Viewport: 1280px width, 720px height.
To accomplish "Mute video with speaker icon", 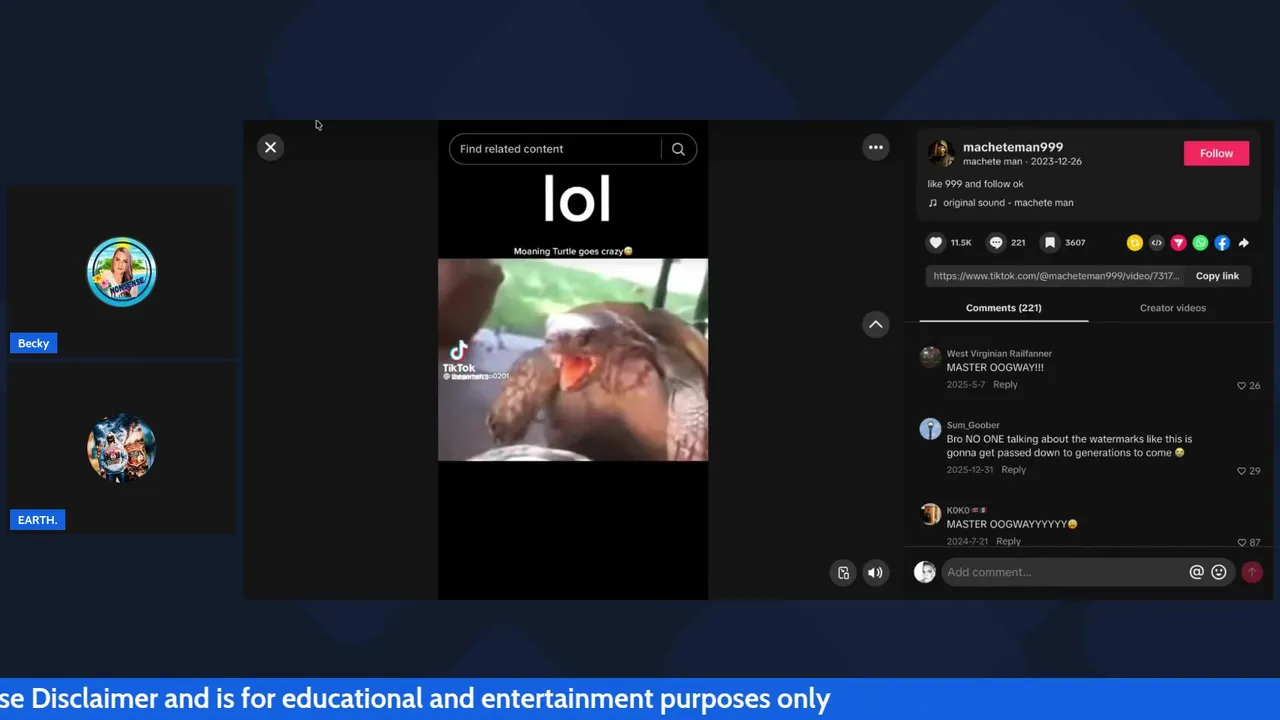I will 875,573.
